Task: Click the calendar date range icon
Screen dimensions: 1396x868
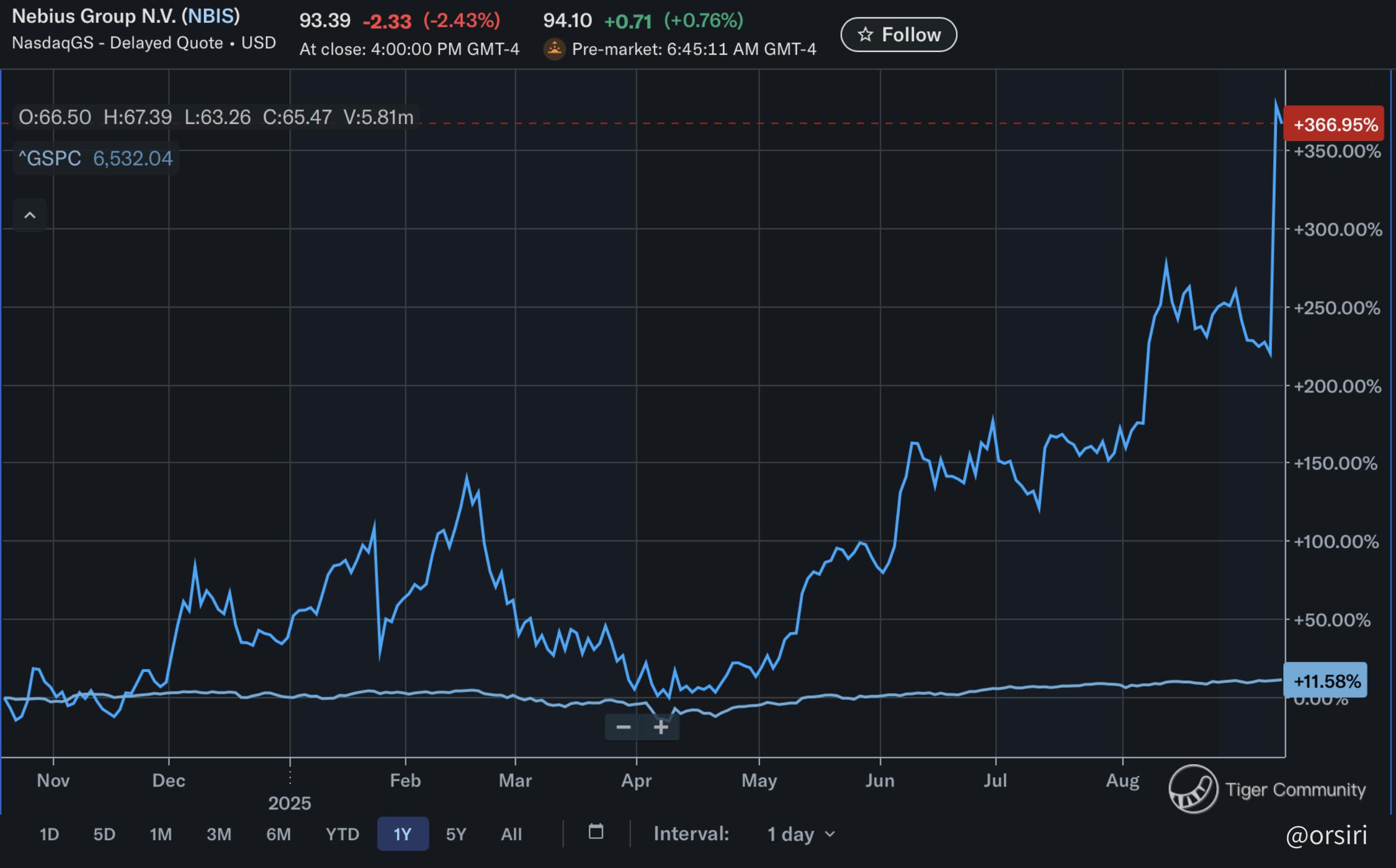Action: (596, 832)
